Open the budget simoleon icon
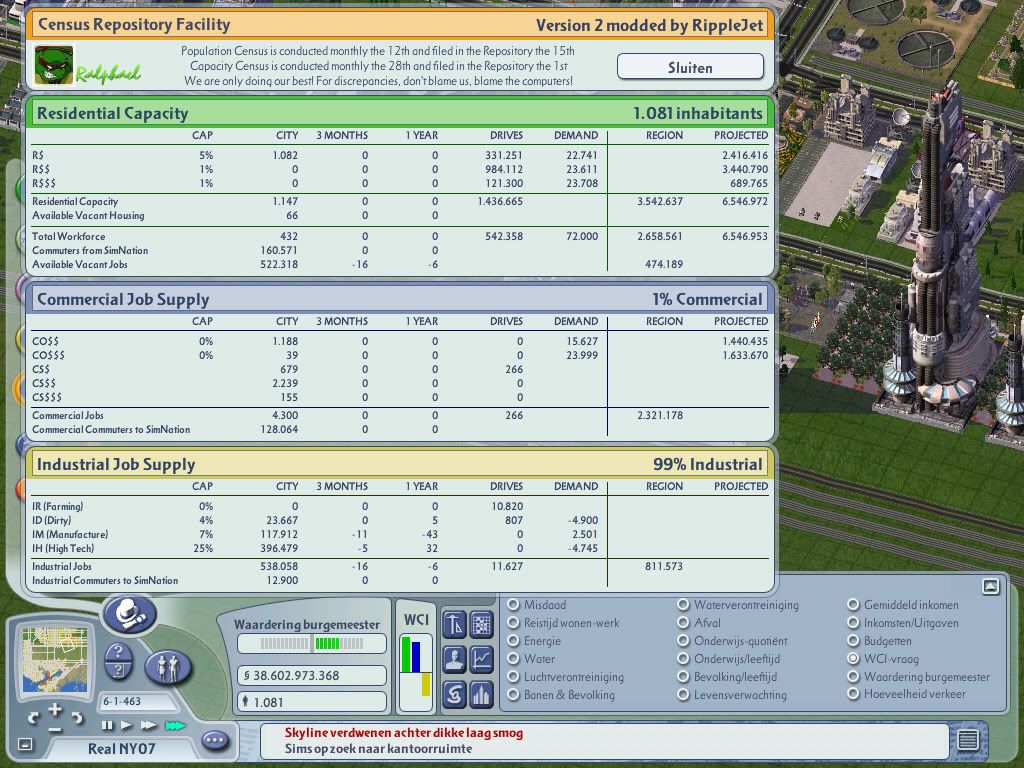 coord(455,694)
